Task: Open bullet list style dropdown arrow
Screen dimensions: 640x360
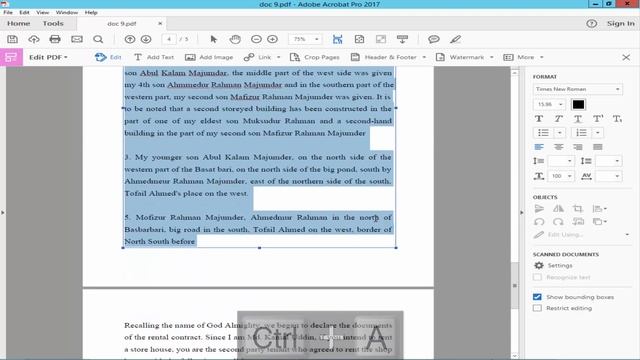Action: pyautogui.click(x=560, y=133)
